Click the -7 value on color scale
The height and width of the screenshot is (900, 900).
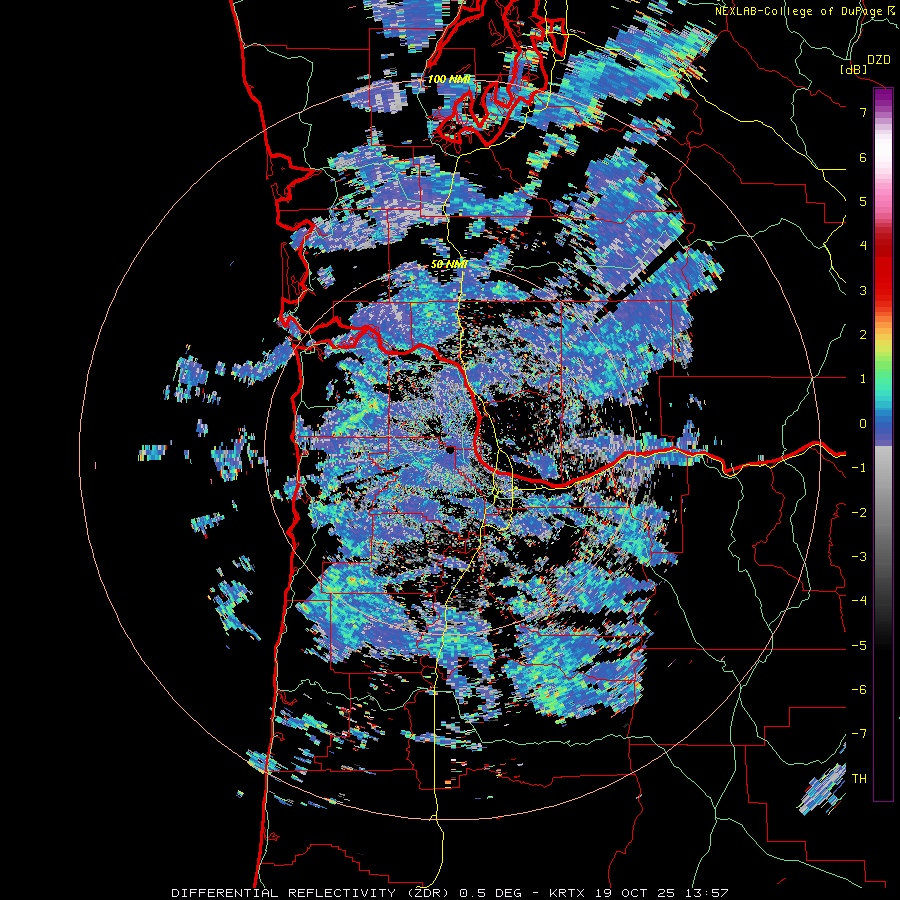point(859,734)
